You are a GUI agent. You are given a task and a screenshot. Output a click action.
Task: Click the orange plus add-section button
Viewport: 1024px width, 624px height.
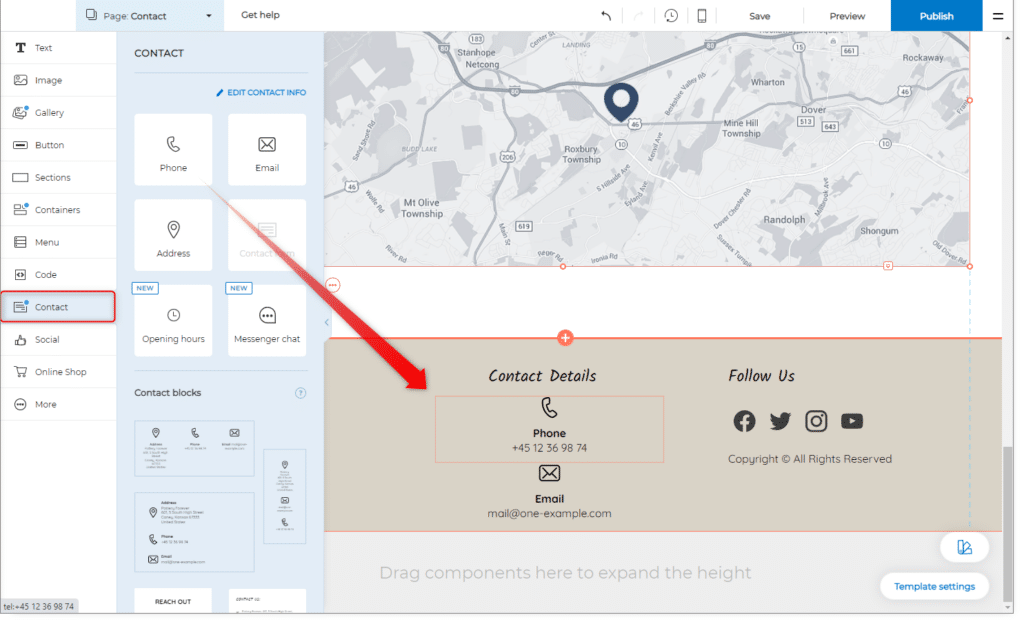pyautogui.click(x=565, y=338)
